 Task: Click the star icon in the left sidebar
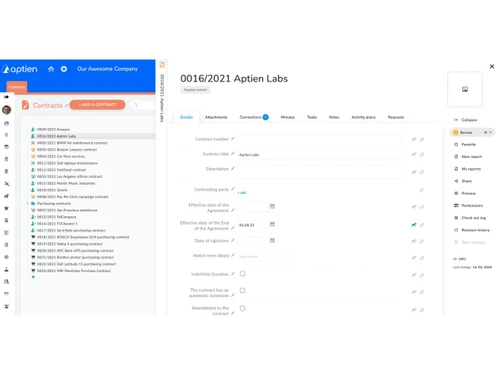coord(6,208)
